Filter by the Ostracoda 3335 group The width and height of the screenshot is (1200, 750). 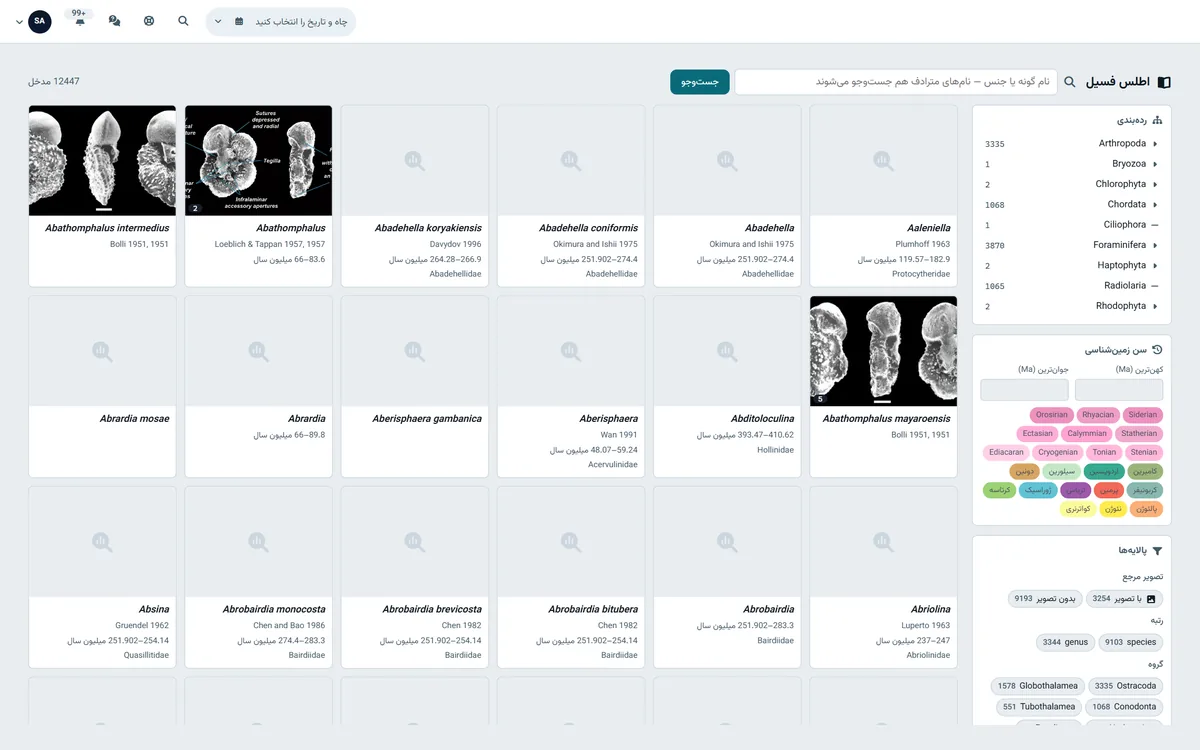point(1126,686)
